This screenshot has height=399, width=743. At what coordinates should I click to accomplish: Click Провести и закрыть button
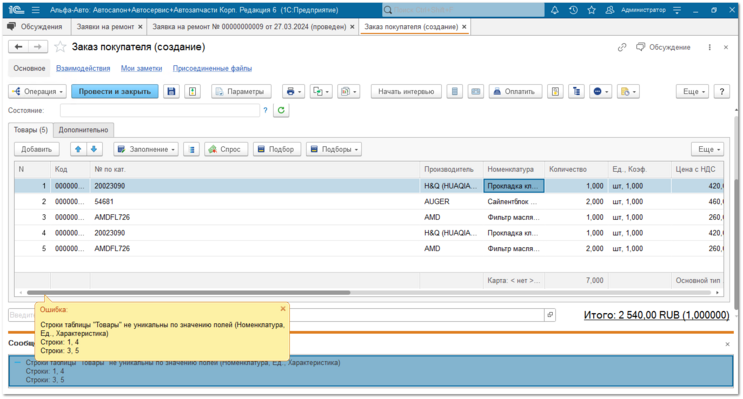[x=115, y=91]
